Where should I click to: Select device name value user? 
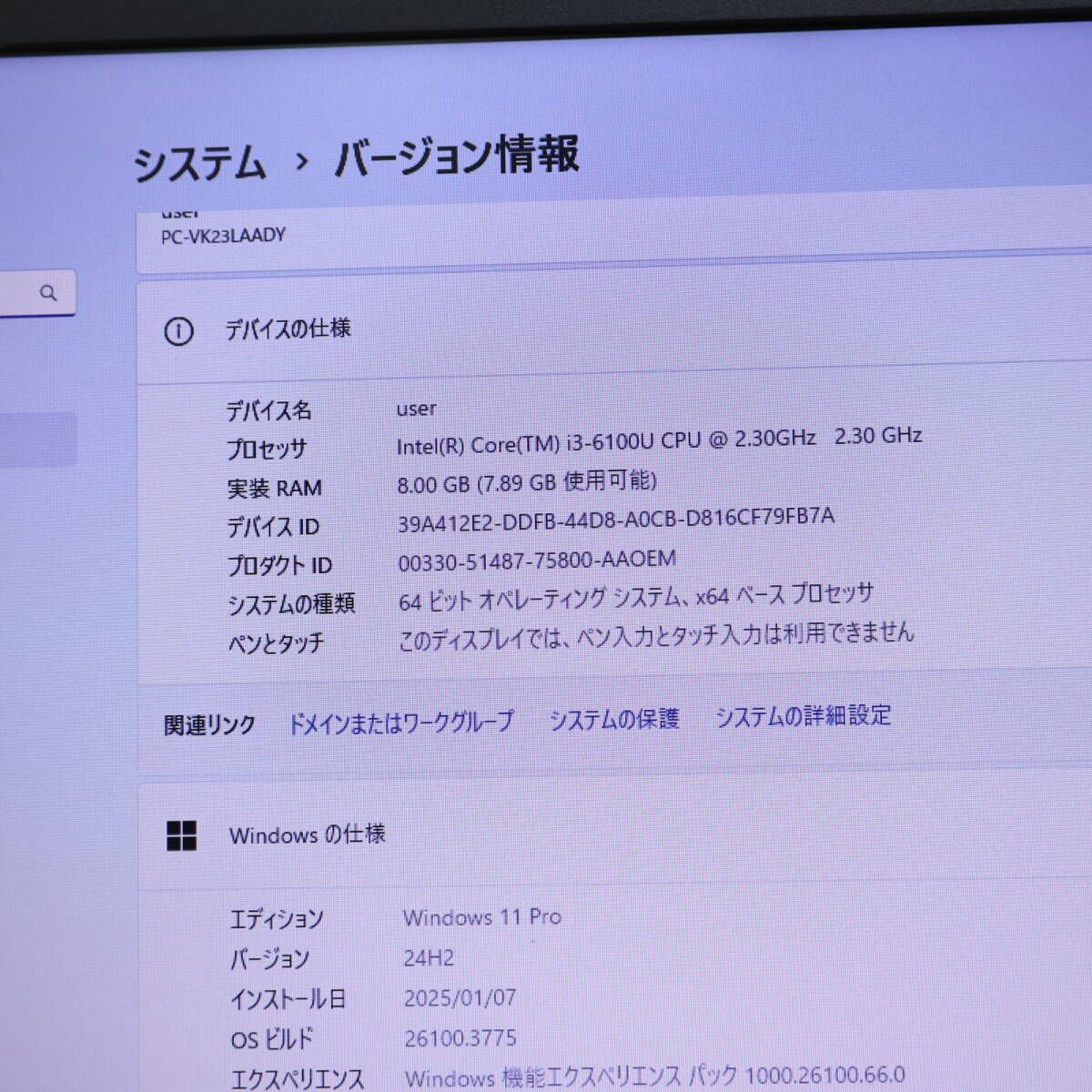tap(416, 409)
